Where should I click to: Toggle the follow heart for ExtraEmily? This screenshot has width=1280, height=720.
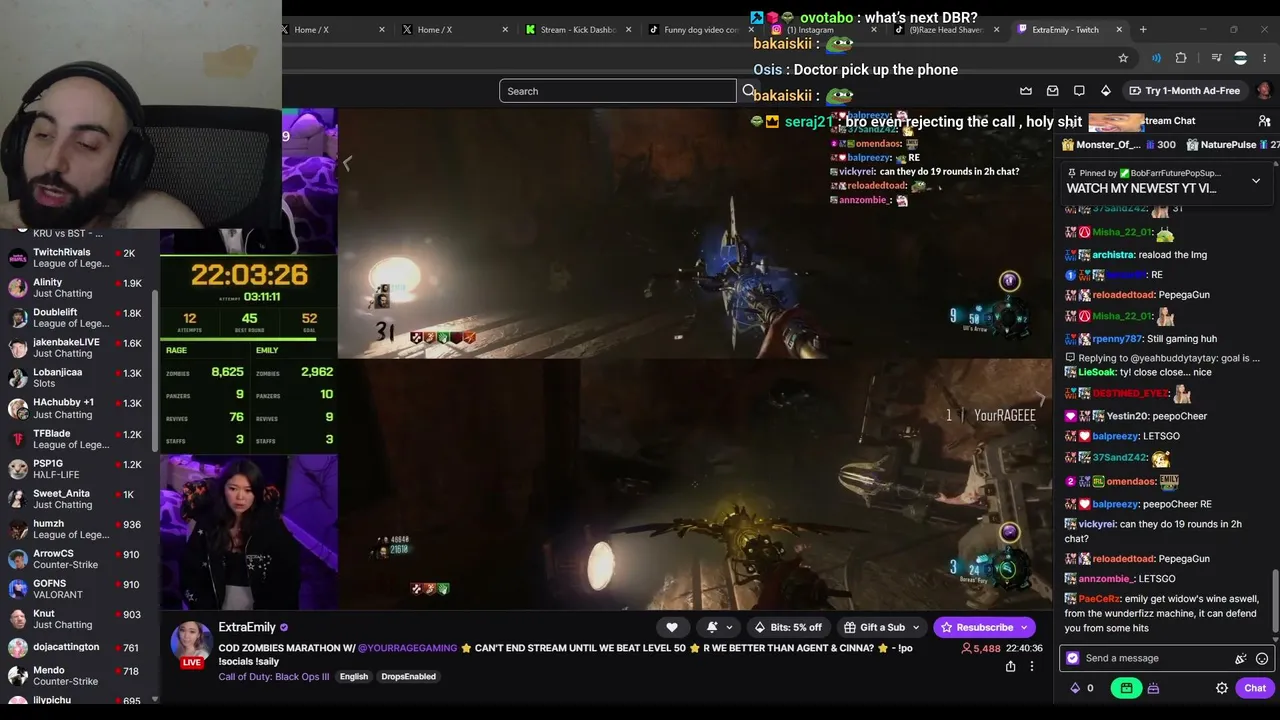[x=672, y=627]
